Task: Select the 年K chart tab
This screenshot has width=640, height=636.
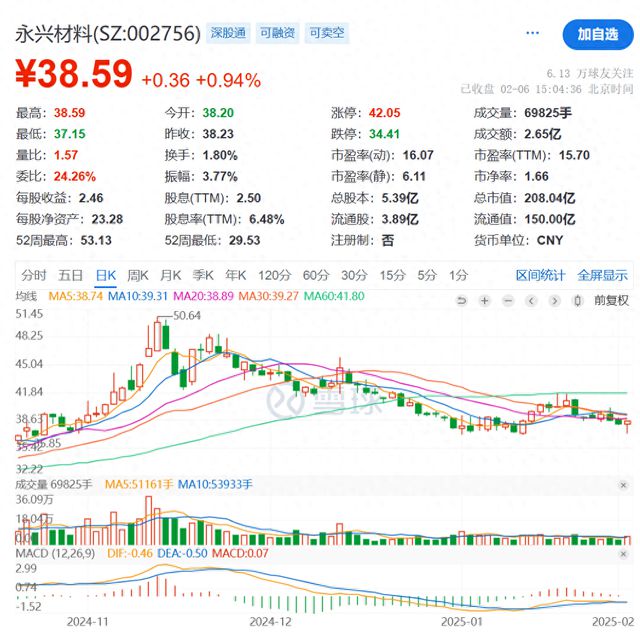Action: point(236,276)
